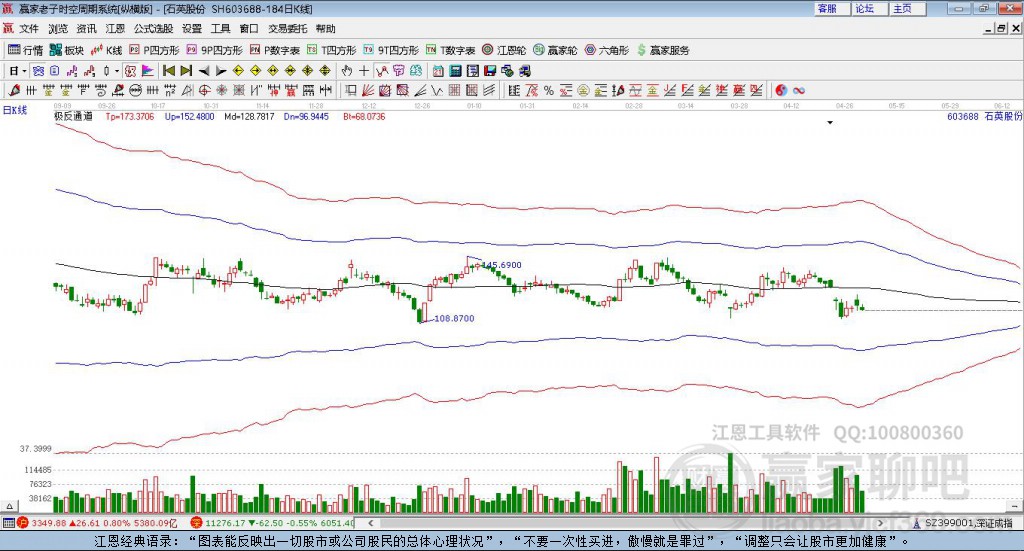Expand the 日 period dropdown arrow
This screenshot has height=551, width=1024.
coord(24,71)
